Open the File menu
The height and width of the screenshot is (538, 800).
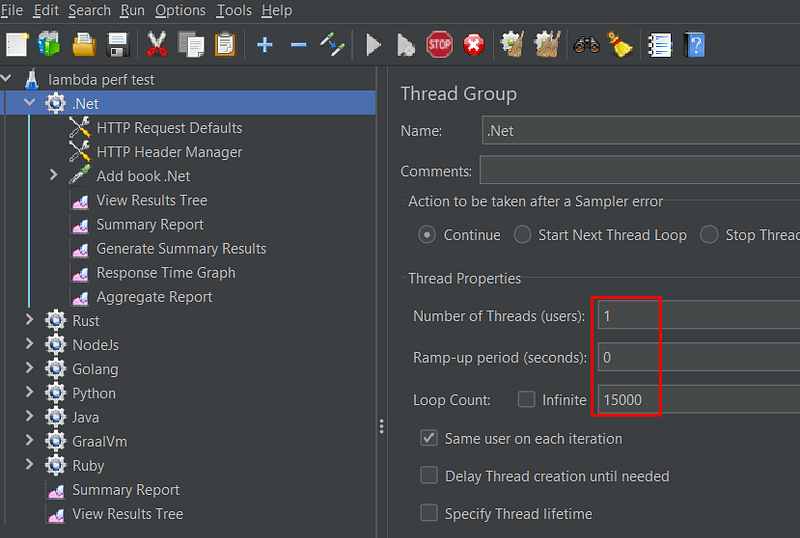12,10
